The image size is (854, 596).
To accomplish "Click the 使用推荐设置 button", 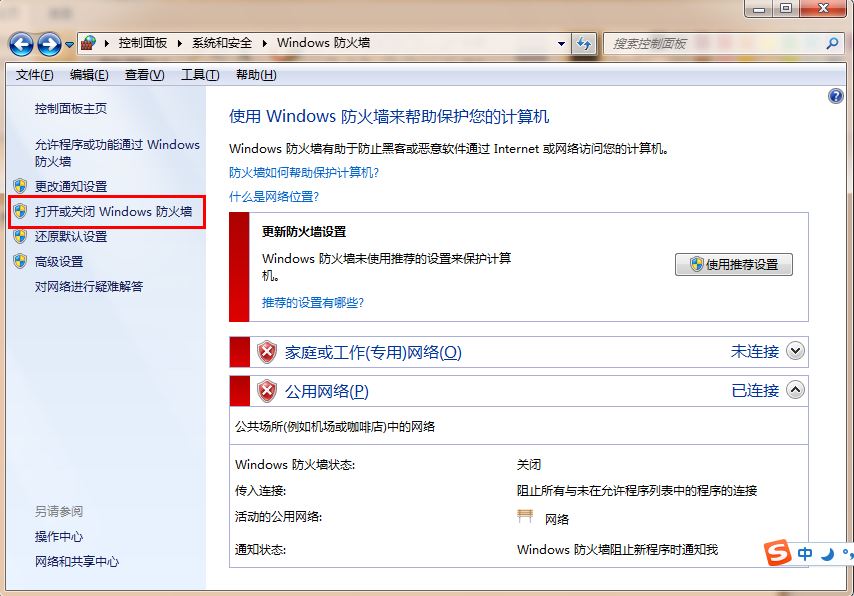I will pos(734,265).
